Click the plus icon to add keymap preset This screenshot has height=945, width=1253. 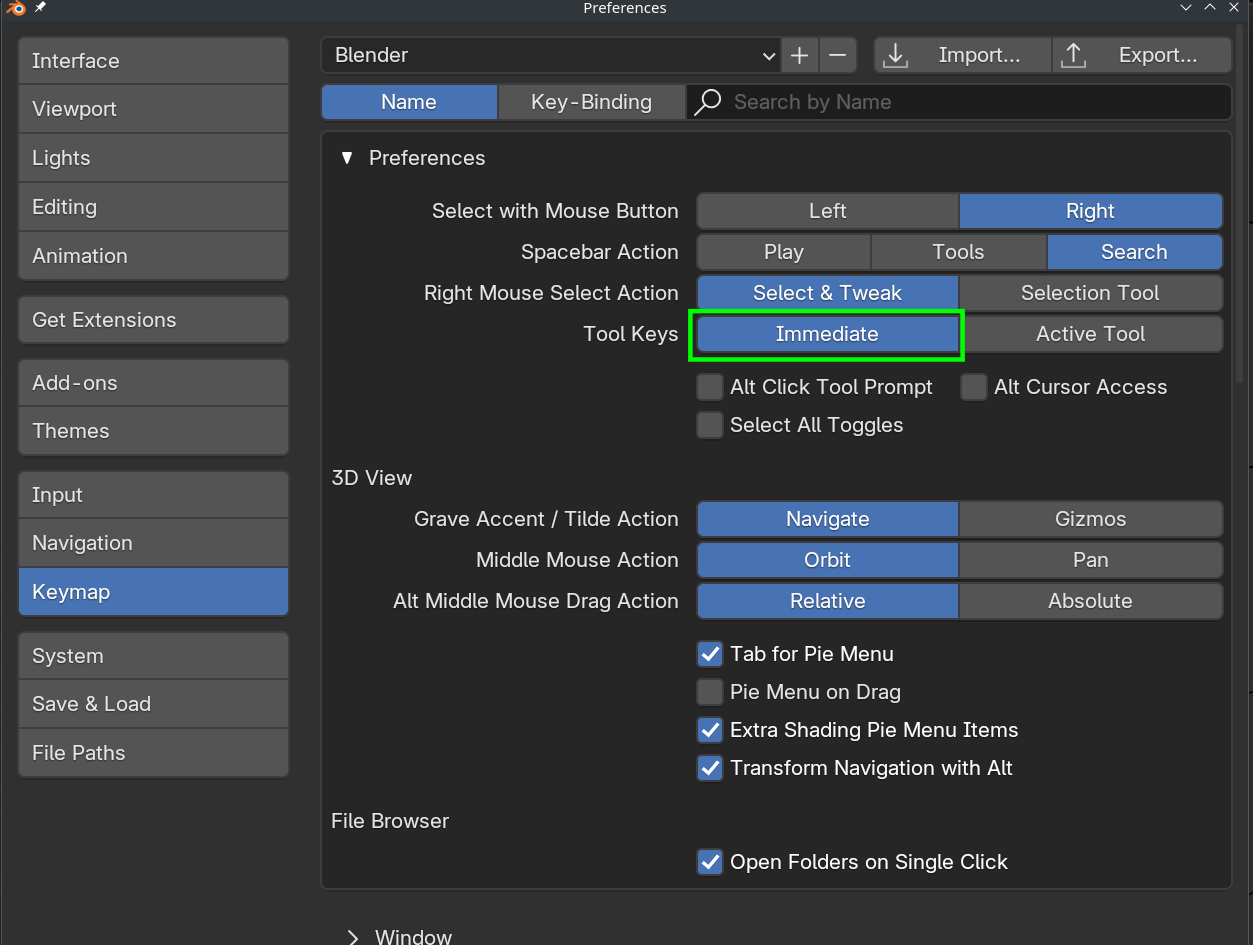799,56
